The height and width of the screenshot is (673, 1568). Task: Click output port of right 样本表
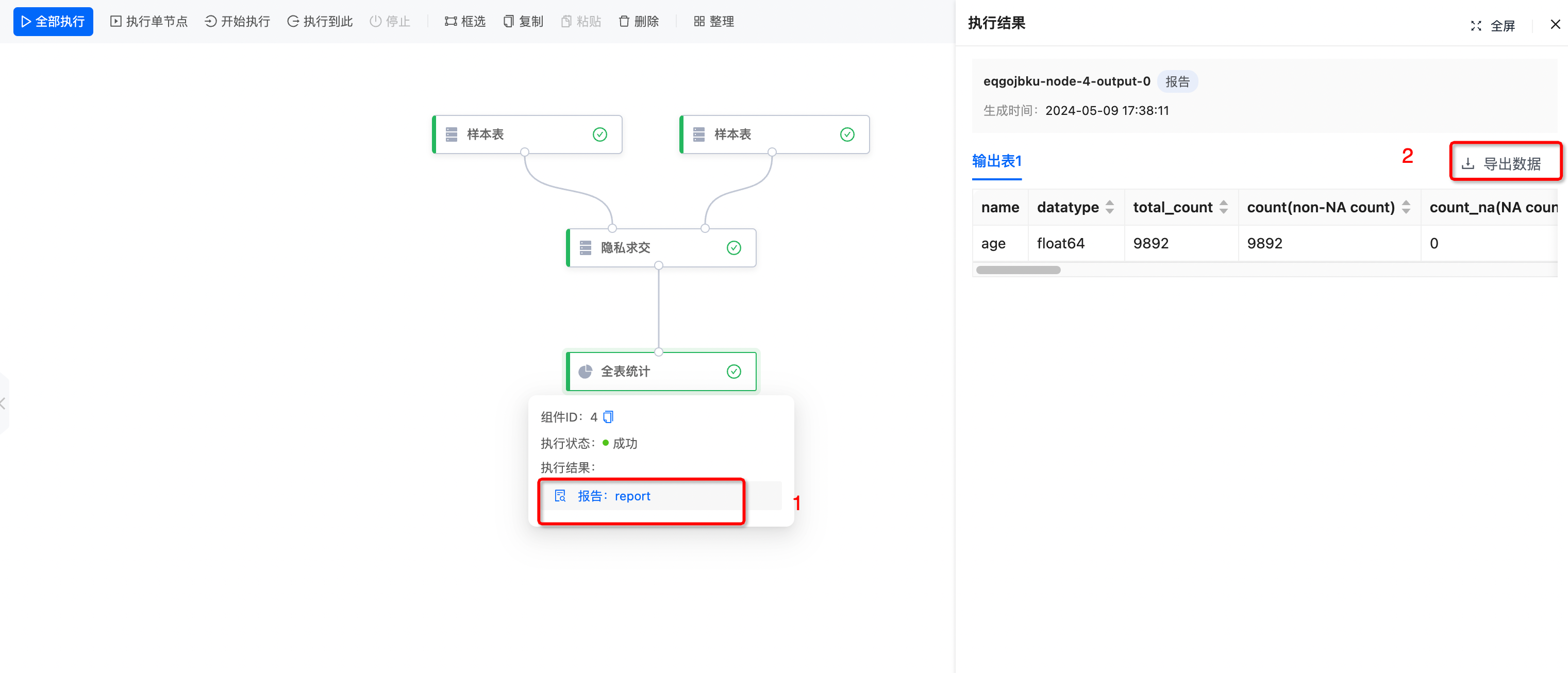pyautogui.click(x=772, y=152)
